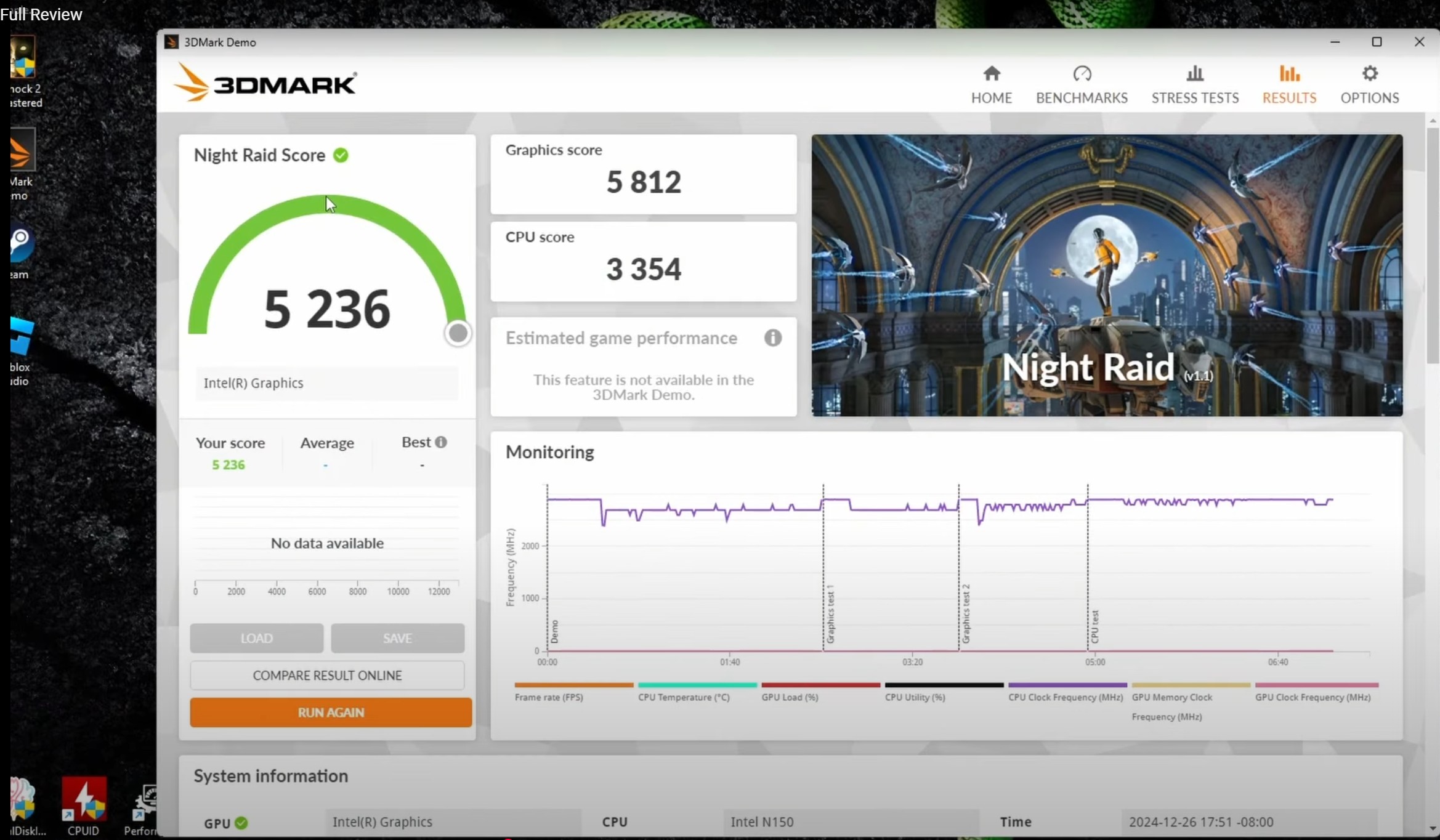Click the scrollbar down arrow
1440x840 pixels.
[1433, 829]
